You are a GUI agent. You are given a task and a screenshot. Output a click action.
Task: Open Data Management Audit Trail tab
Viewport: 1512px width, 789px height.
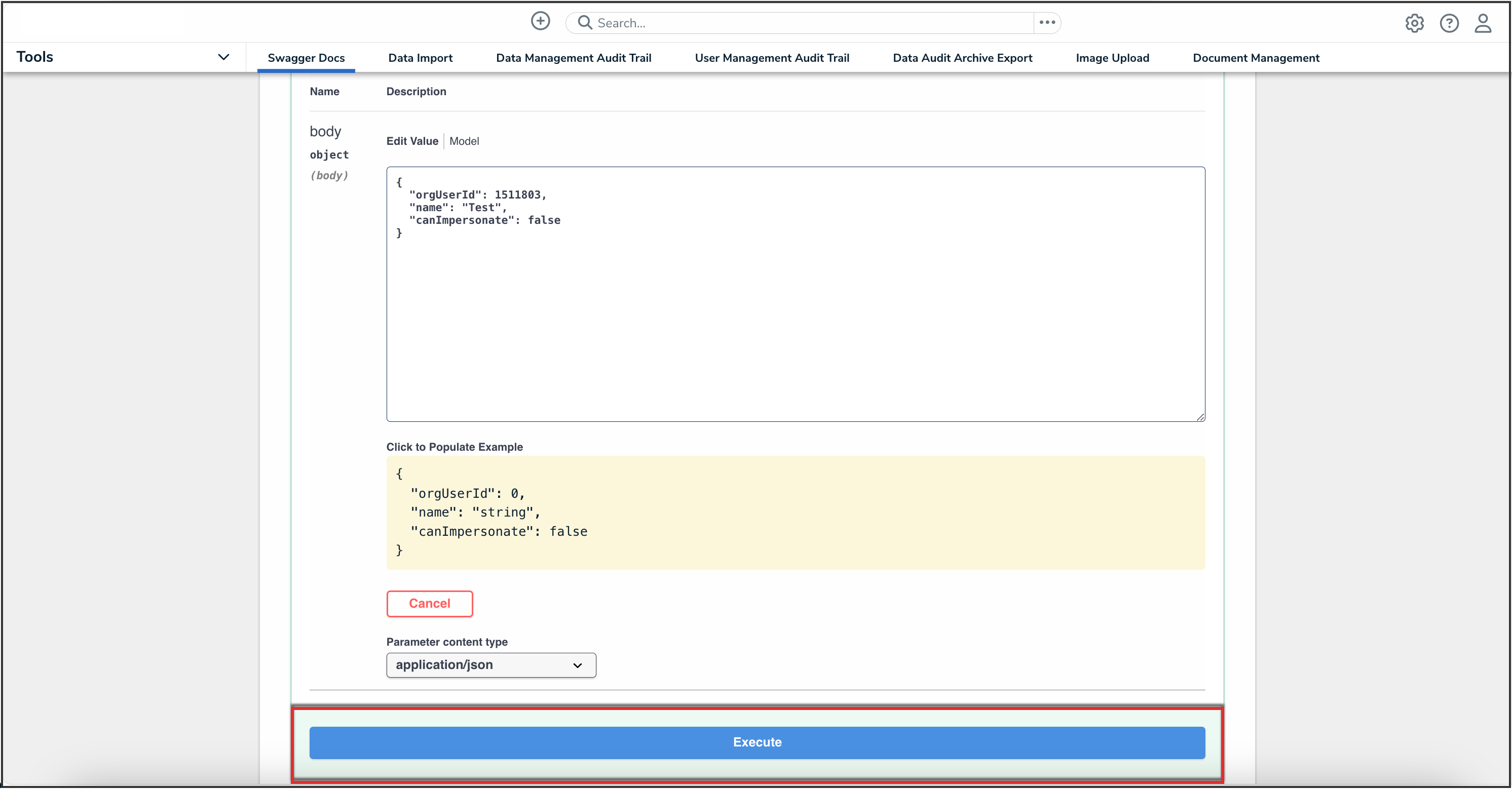coord(574,58)
